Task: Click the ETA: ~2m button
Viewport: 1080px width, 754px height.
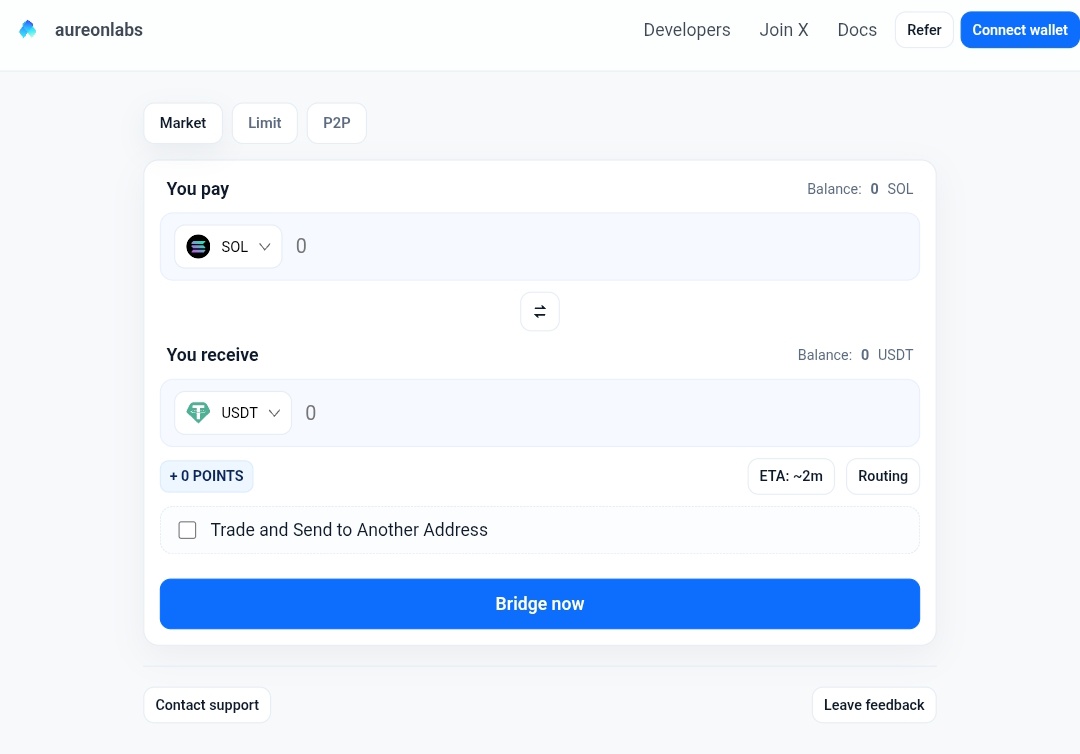Action: [791, 476]
